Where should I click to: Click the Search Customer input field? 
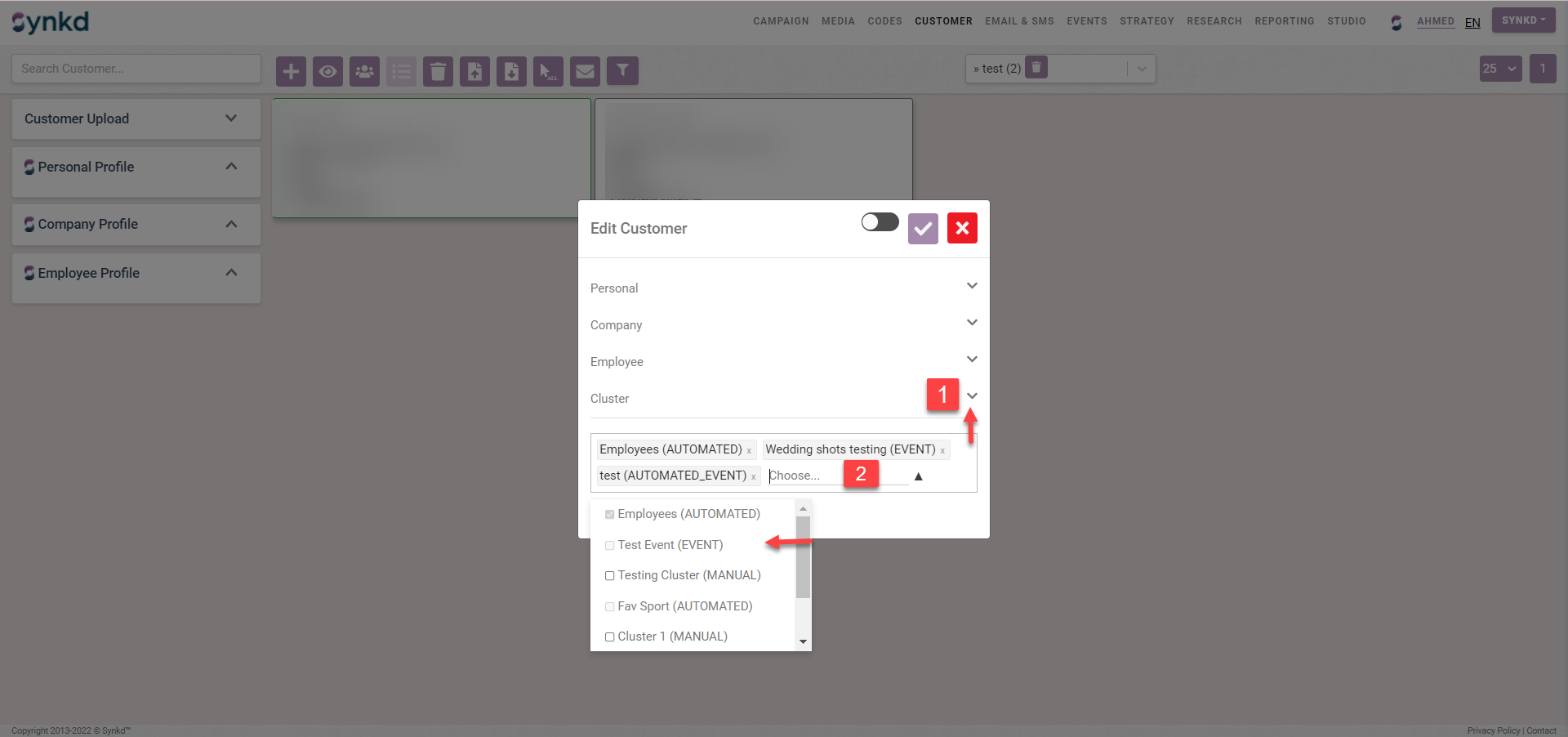click(x=136, y=69)
